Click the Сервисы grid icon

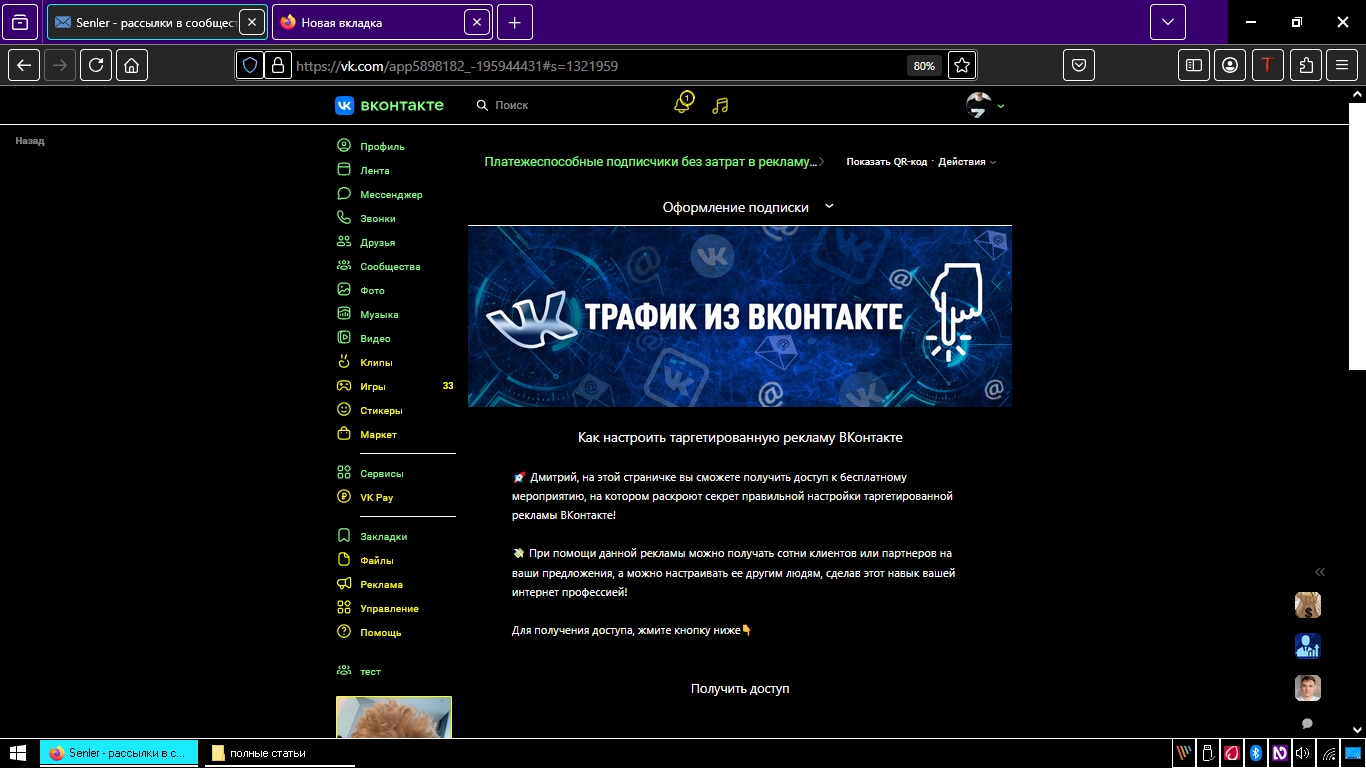pos(344,473)
